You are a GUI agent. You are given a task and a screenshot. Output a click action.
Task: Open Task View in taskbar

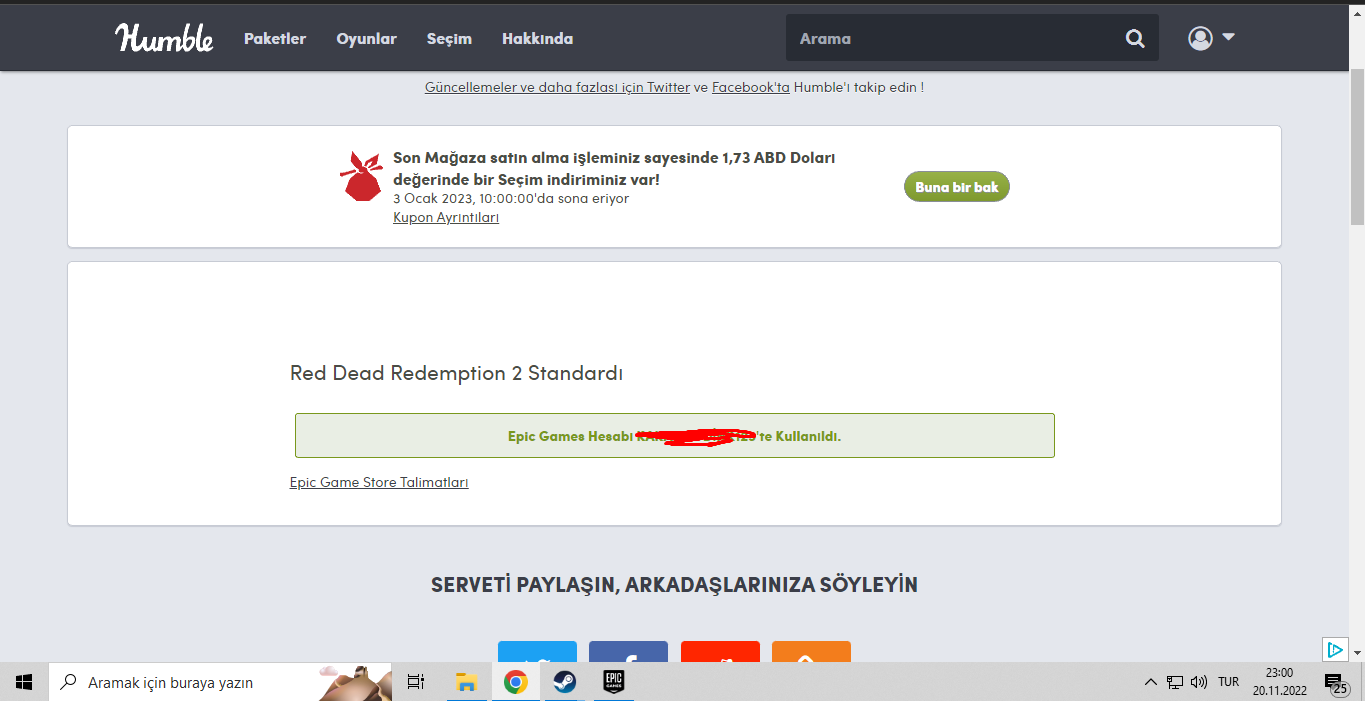coord(416,682)
